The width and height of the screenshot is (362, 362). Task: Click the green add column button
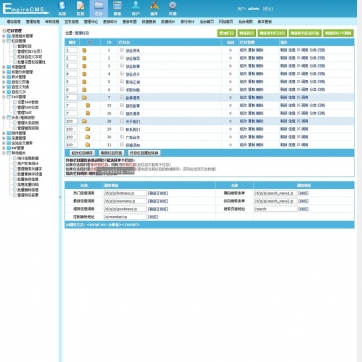[x=226, y=33]
